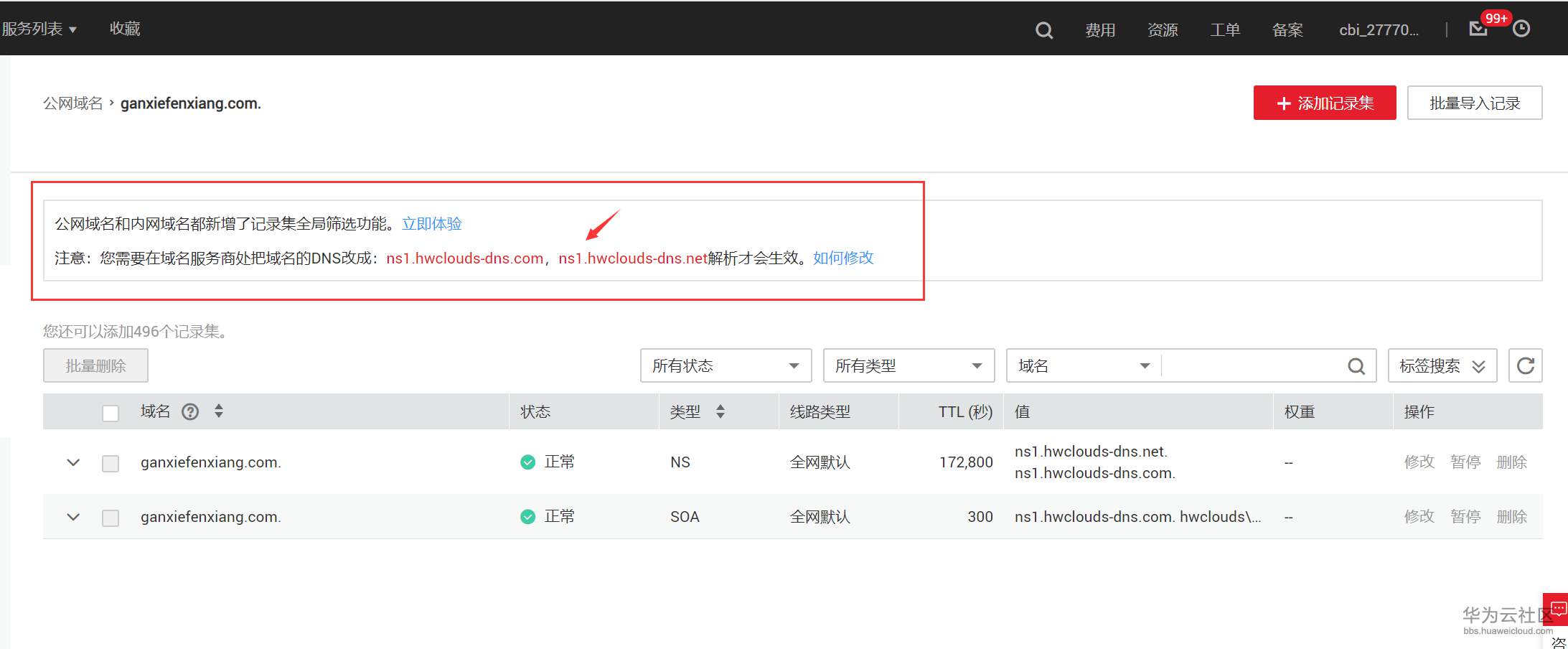Click the ganxiefenxiang.com. breadcrumb title

coord(191,103)
